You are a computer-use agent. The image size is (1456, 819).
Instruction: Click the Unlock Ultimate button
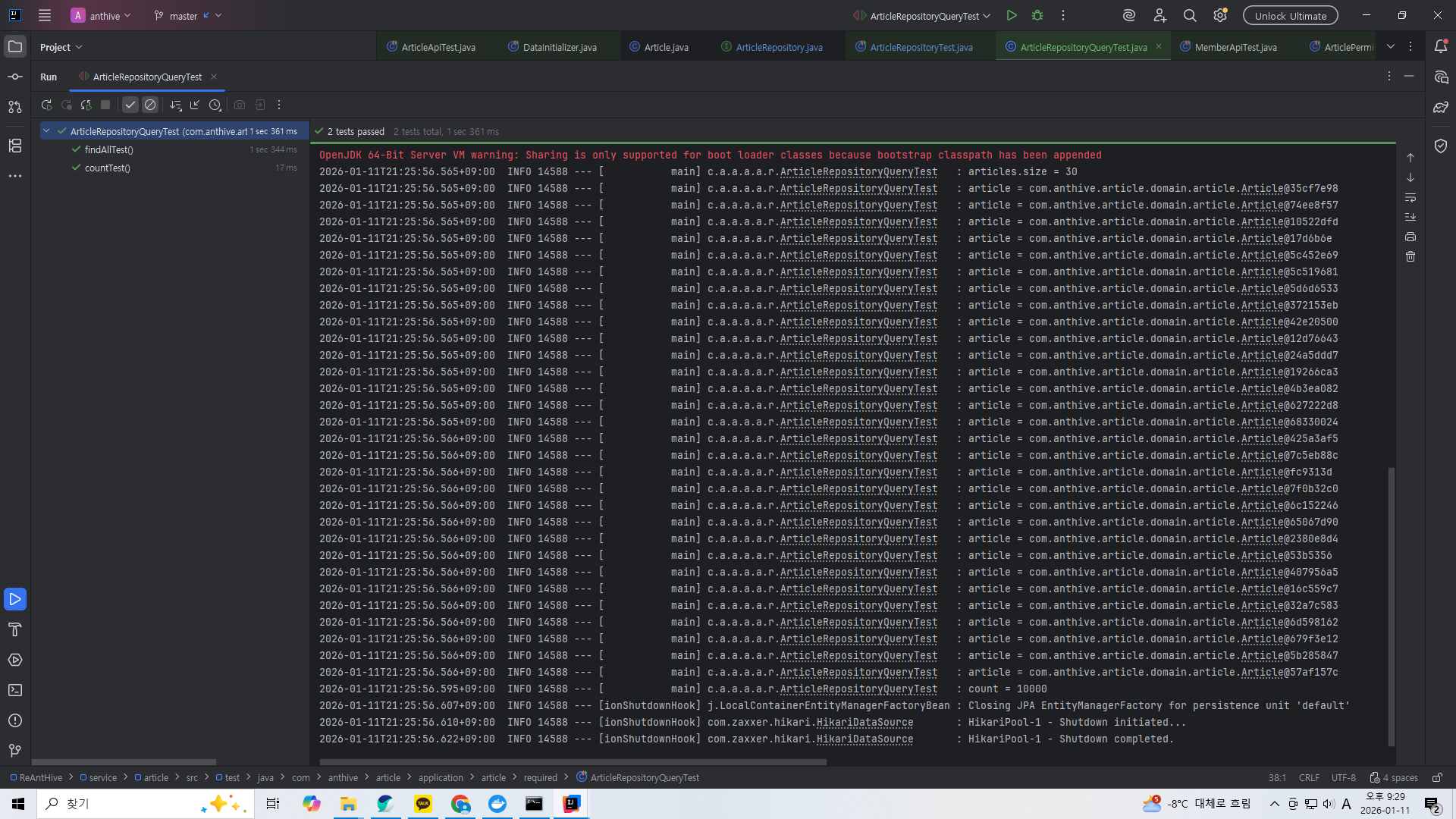tap(1290, 16)
